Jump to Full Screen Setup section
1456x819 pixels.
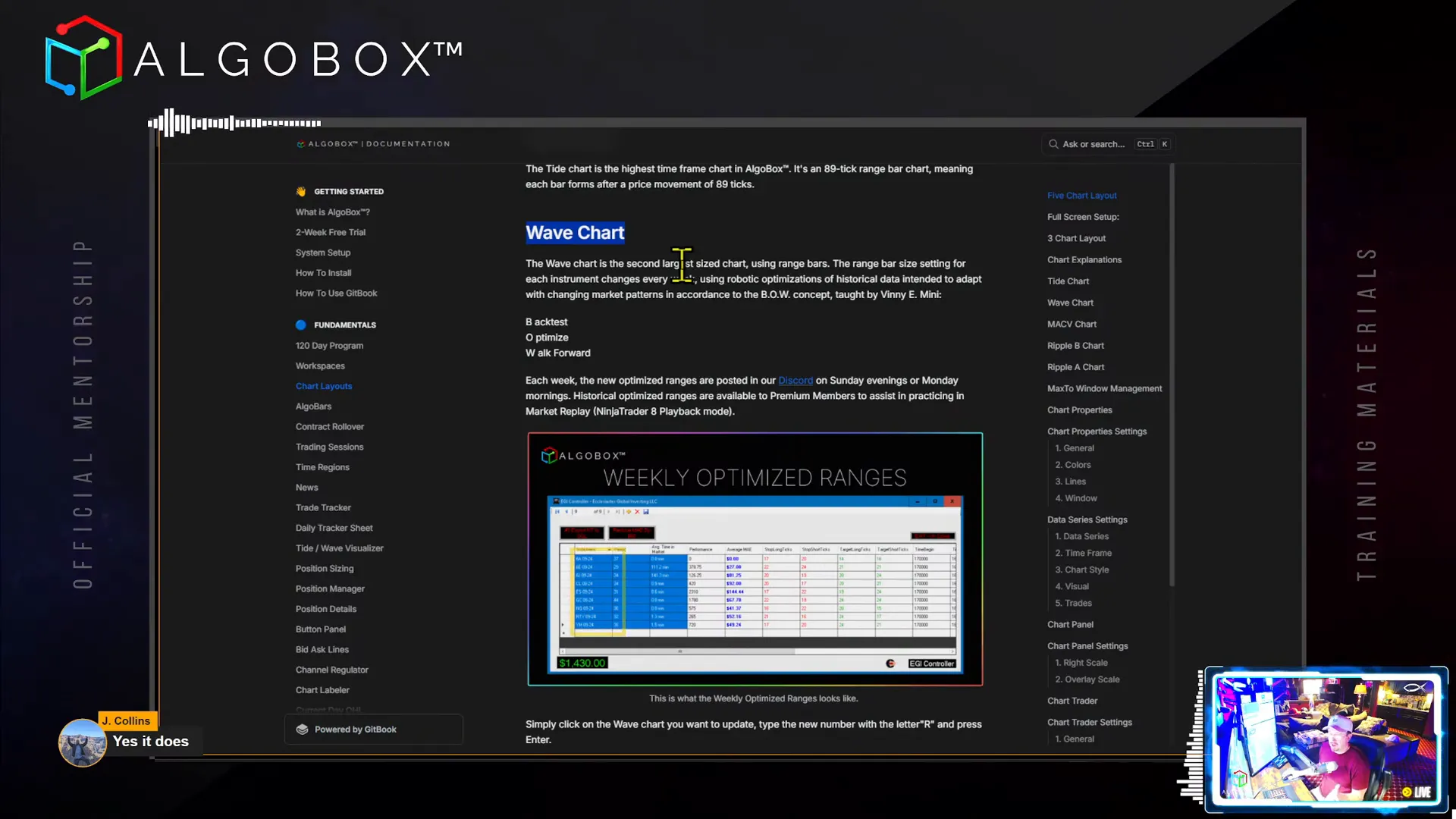point(1084,217)
